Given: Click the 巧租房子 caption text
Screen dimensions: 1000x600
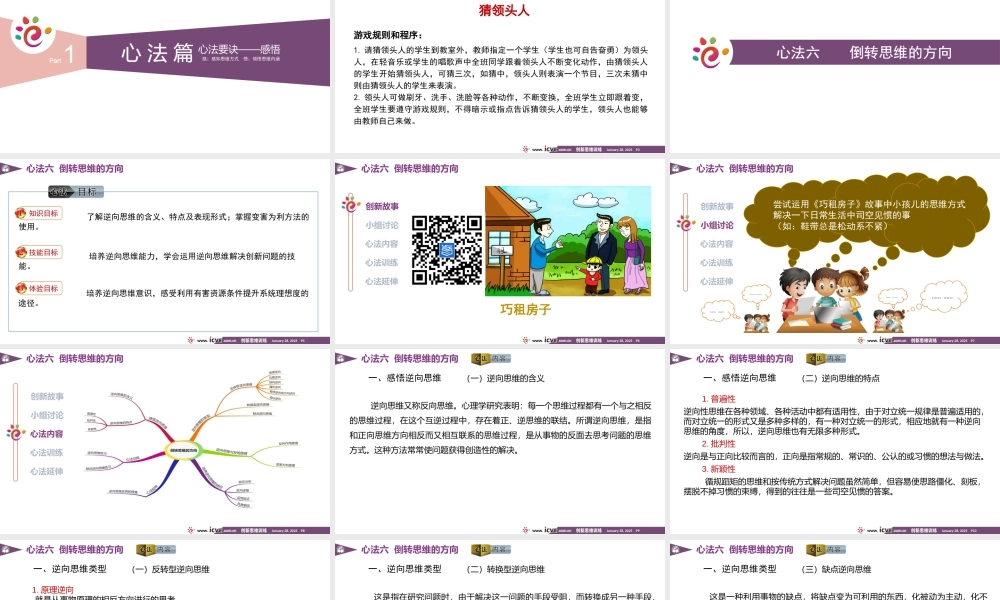Looking at the screenshot, I should tap(525, 308).
